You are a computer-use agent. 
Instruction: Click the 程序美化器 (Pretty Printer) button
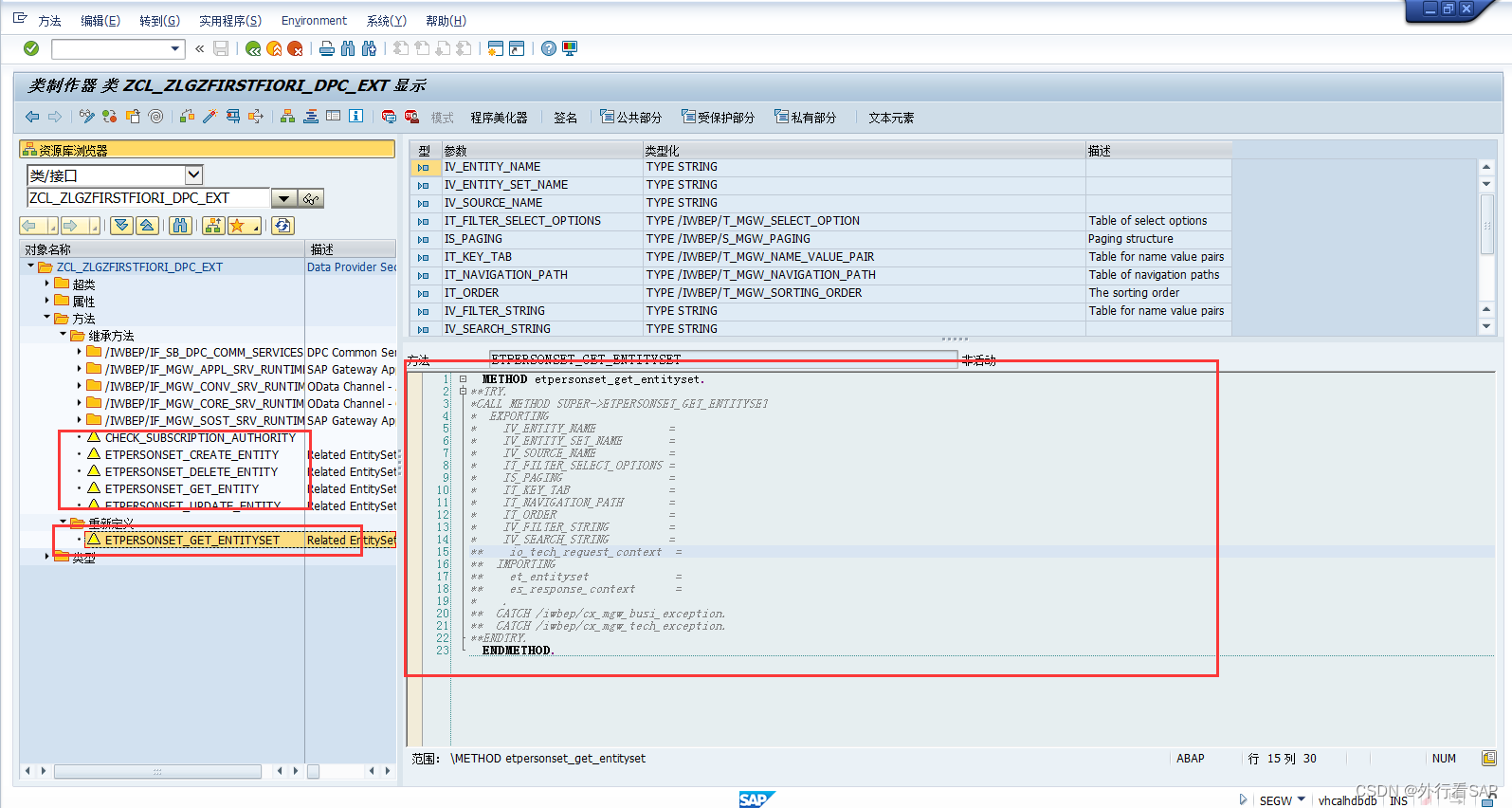[499, 118]
